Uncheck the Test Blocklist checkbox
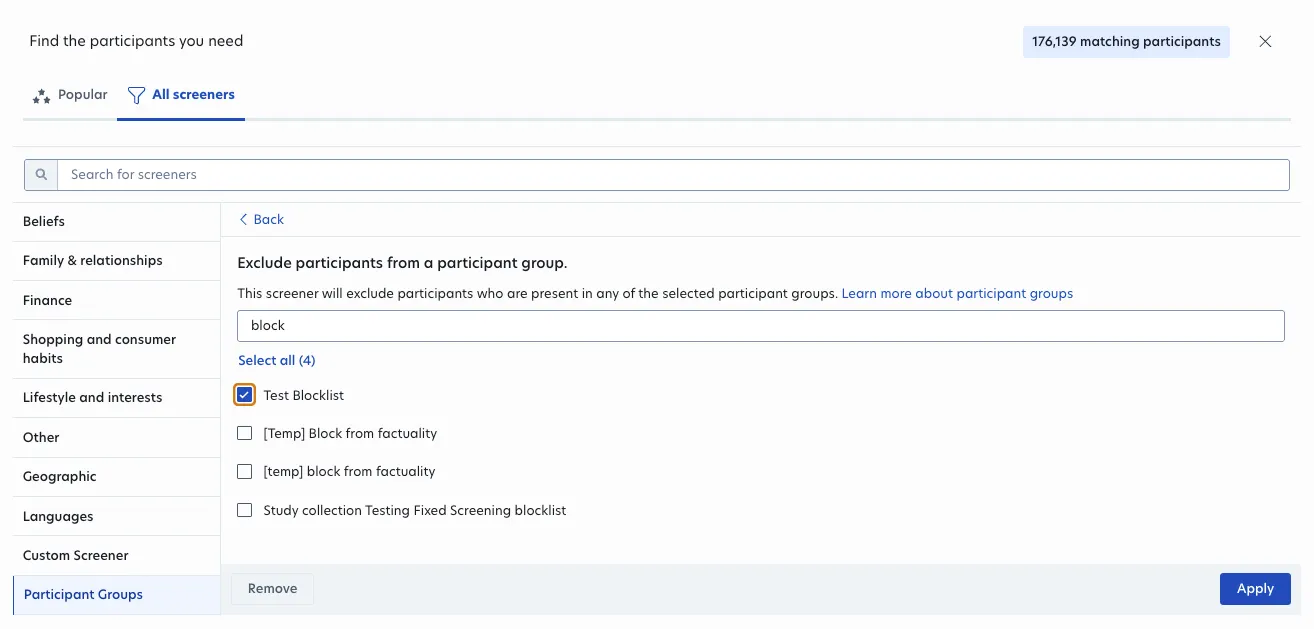1314x629 pixels. [x=244, y=394]
